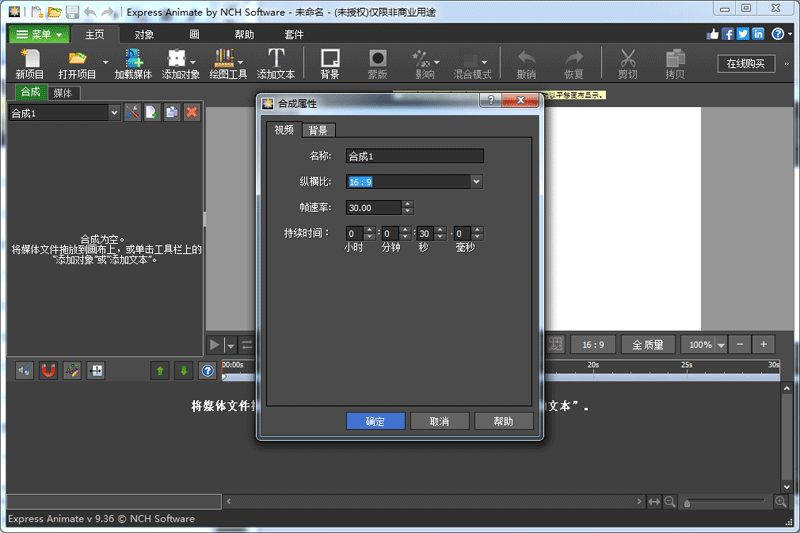Click the 添加对象 add object icon
Screen dimensions: 800x533
click(x=177, y=58)
